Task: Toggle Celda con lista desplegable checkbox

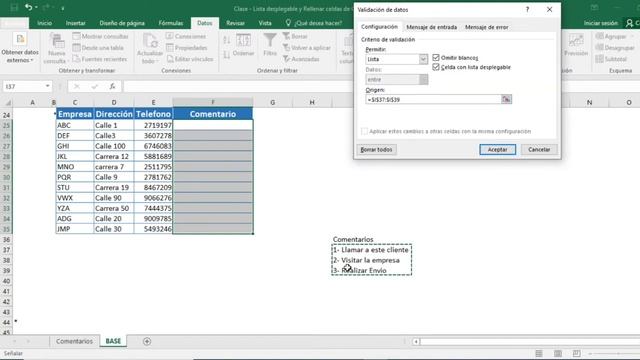Action: (x=436, y=67)
